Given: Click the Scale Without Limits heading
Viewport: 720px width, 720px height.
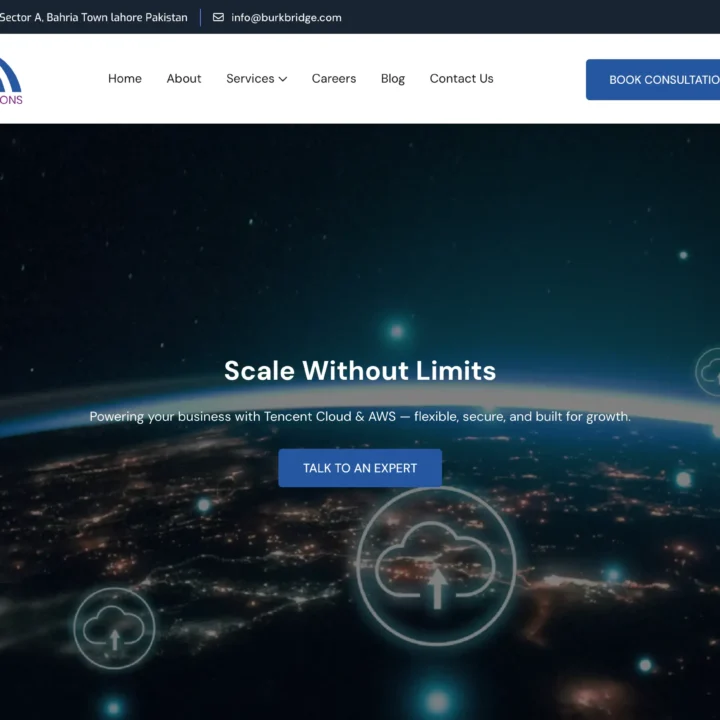Looking at the screenshot, I should (360, 371).
